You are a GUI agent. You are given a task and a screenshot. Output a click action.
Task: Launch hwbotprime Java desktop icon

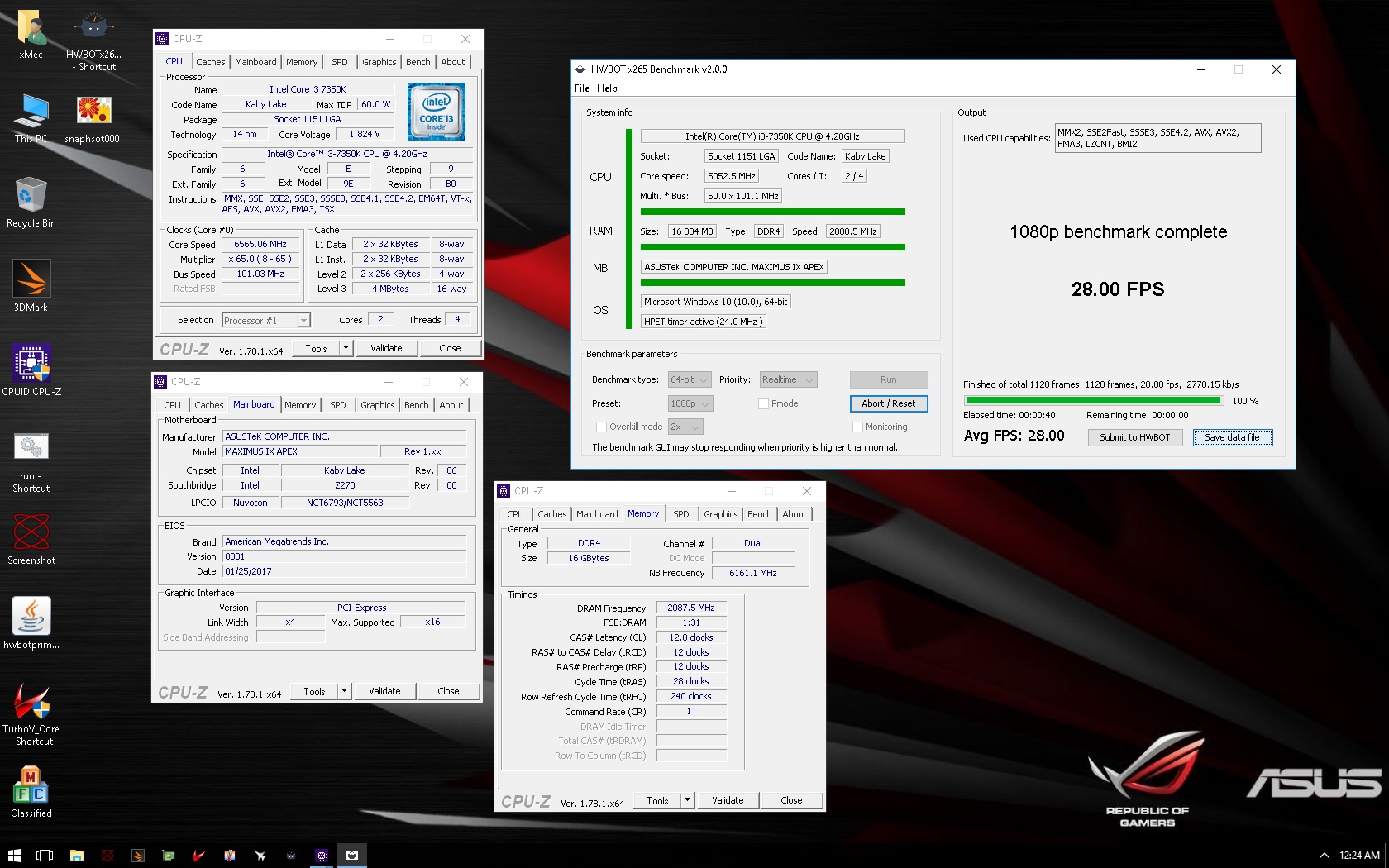[x=31, y=623]
